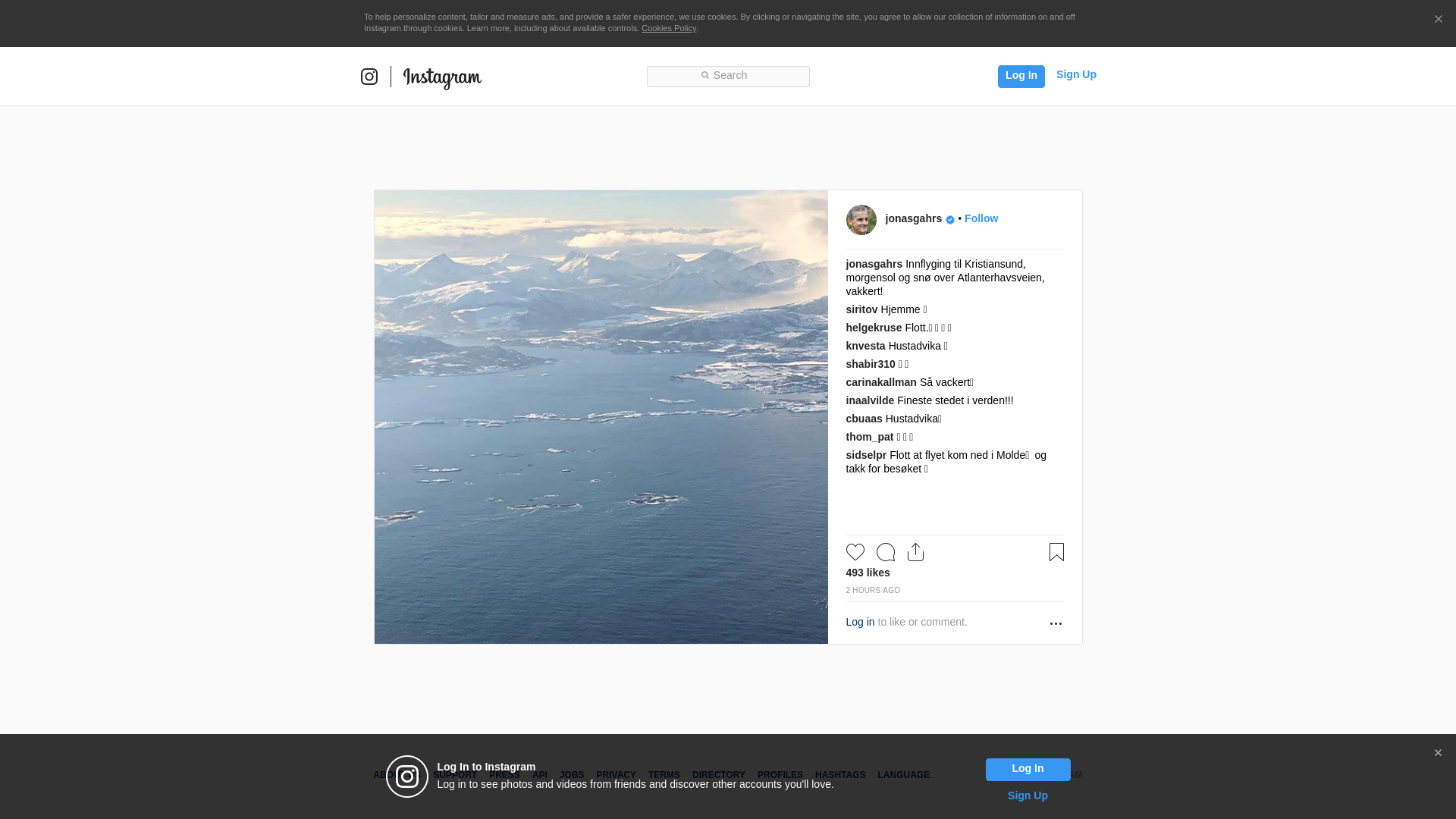Open jonasgahrs profile picture avatar
The width and height of the screenshot is (1456, 819).
click(861, 220)
